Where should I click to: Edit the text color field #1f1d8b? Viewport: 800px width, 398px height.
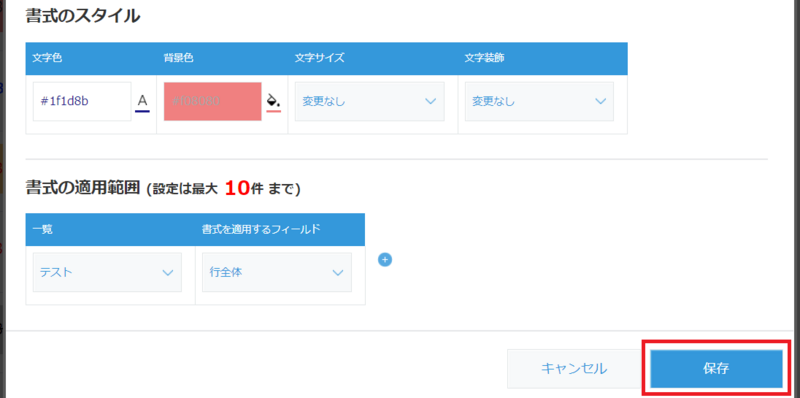(82, 102)
